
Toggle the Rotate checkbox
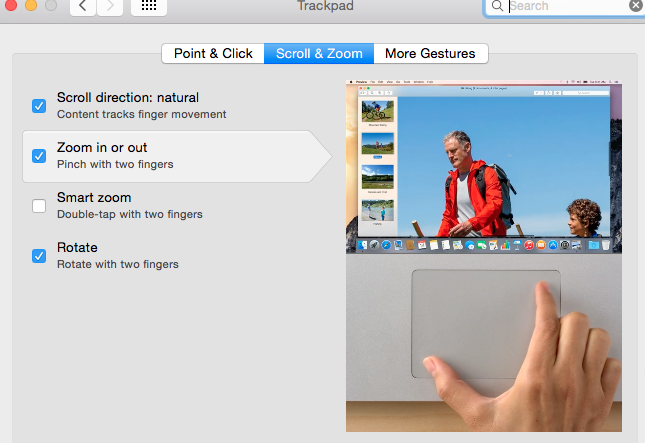[39, 256]
